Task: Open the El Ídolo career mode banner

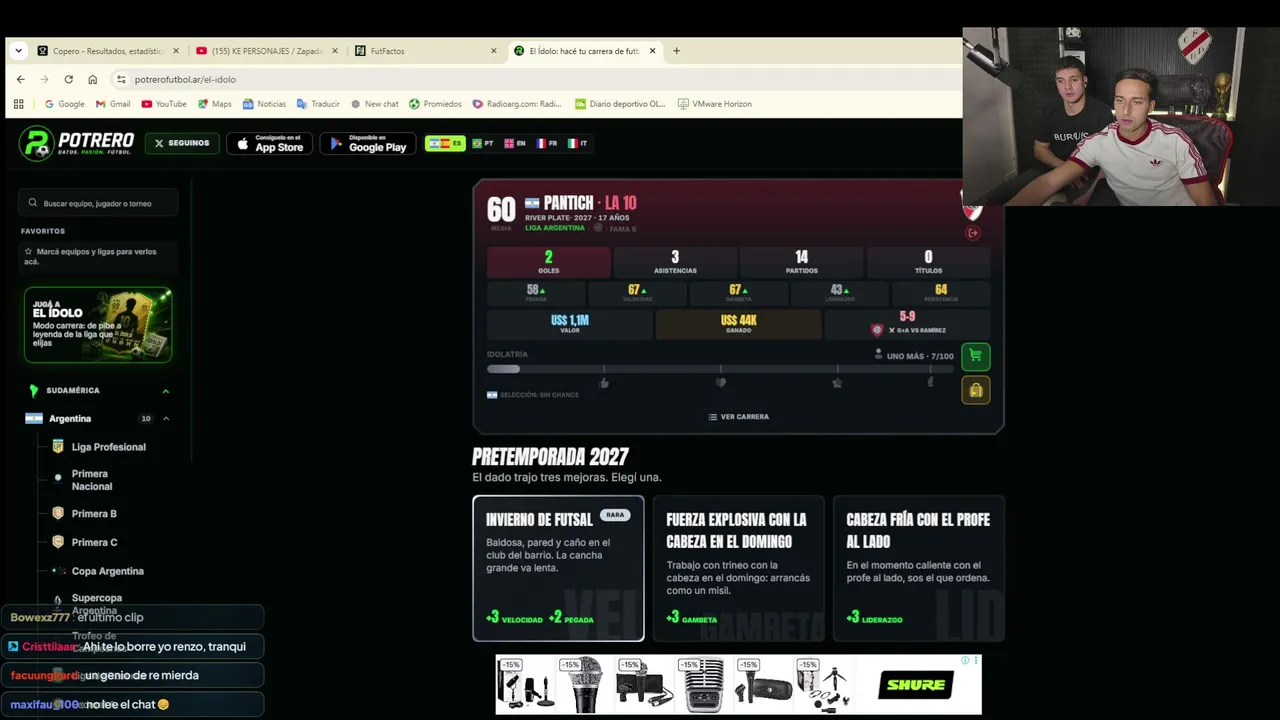Action: pos(98,325)
